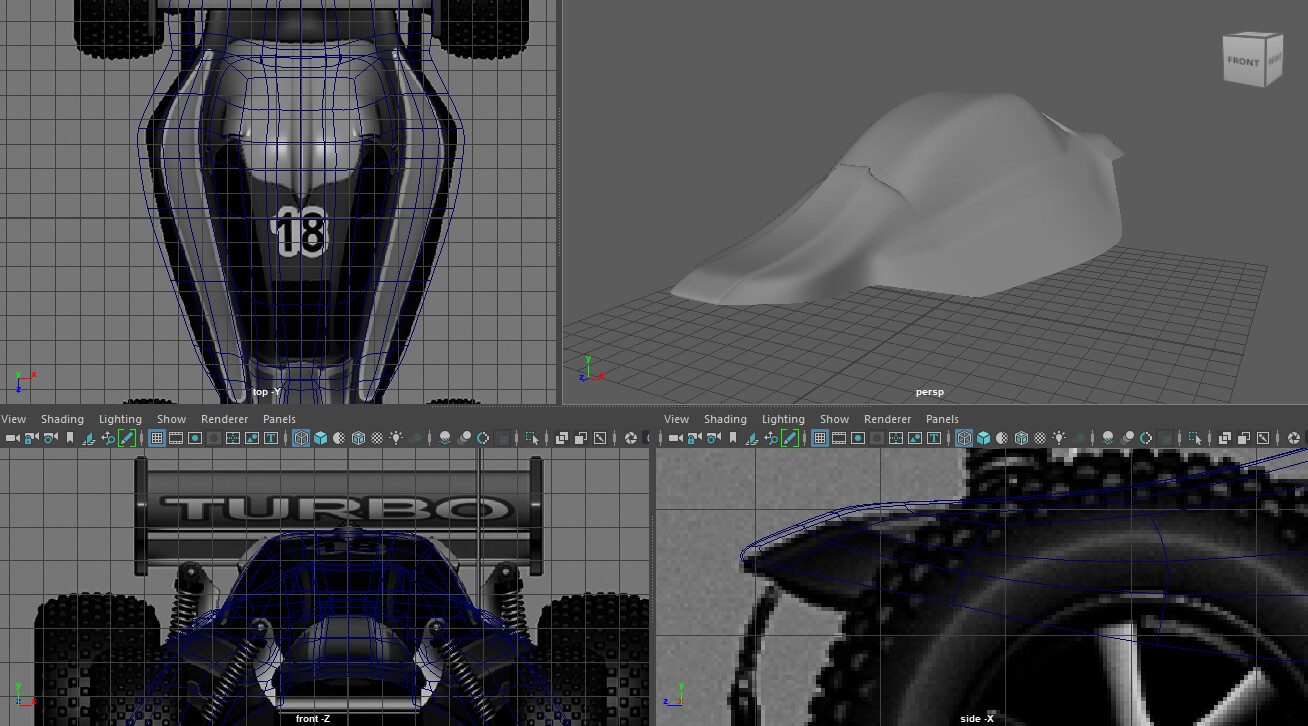Toggle the grid display in the front viewport
The height and width of the screenshot is (726, 1308).
[158, 437]
